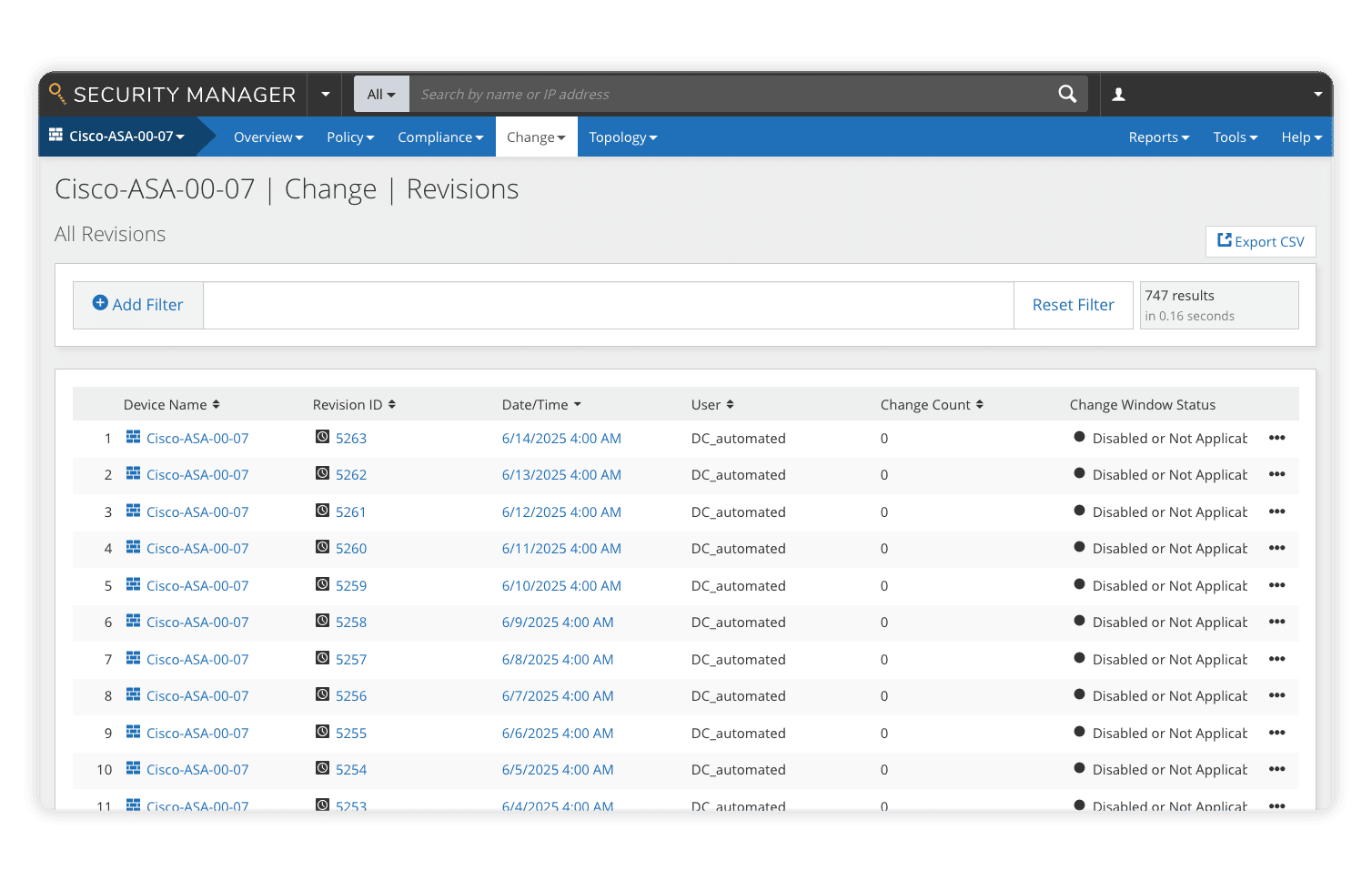Image resolution: width=1372 pixels, height=881 pixels.
Task: Click the revision clock icon for 5261
Action: (x=322, y=511)
